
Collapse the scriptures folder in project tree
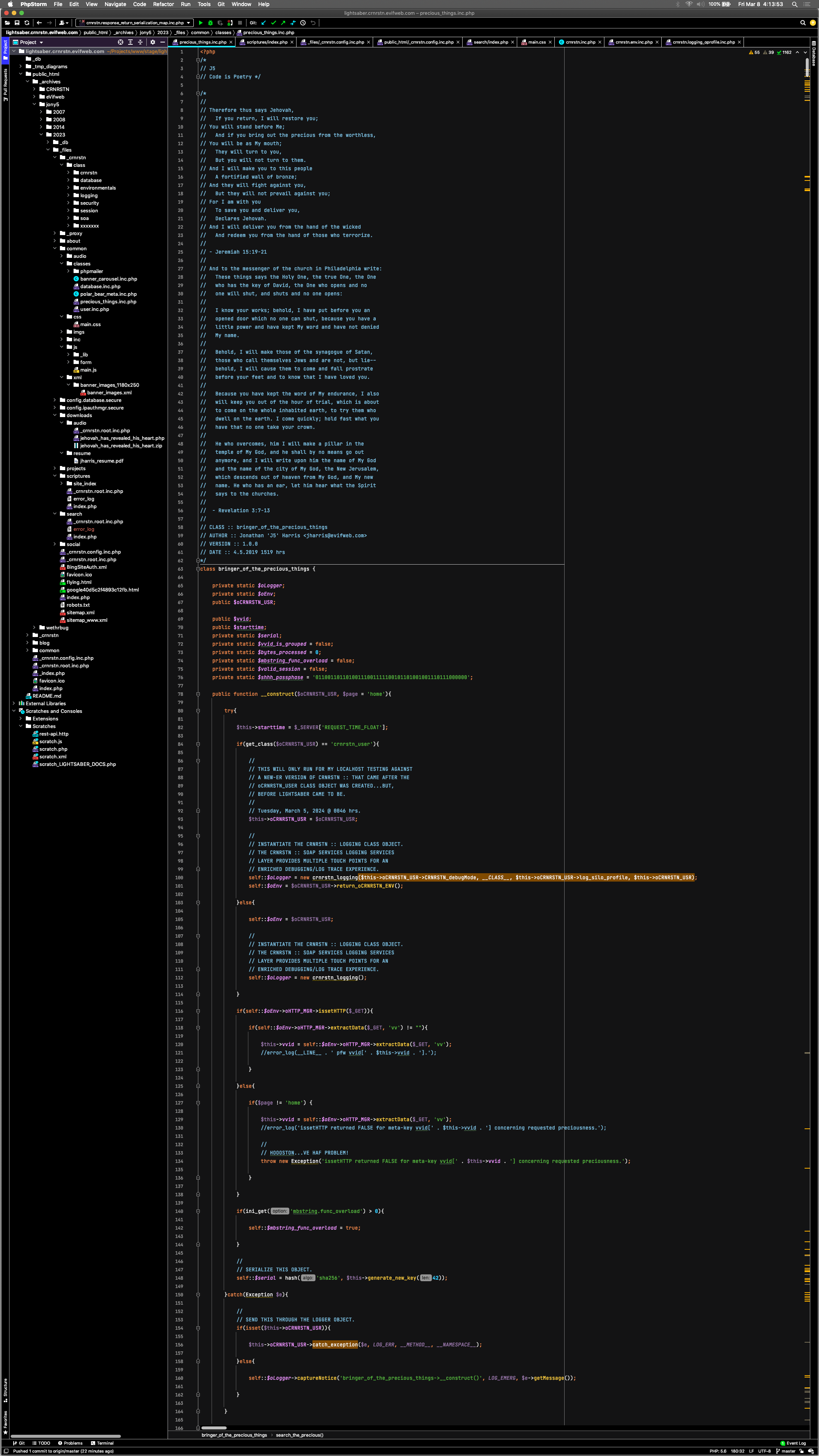(x=55, y=476)
